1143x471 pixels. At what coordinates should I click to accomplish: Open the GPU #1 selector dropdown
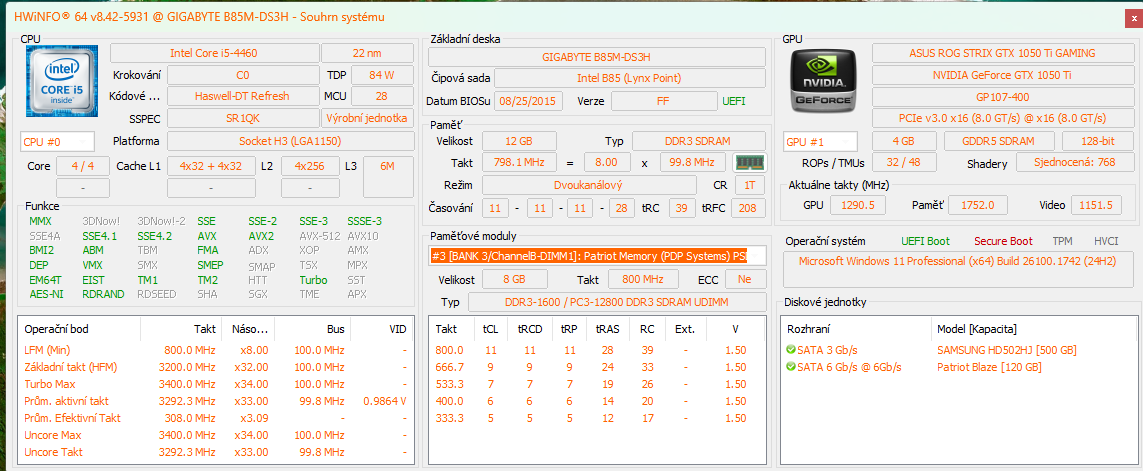pyautogui.click(x=820, y=141)
